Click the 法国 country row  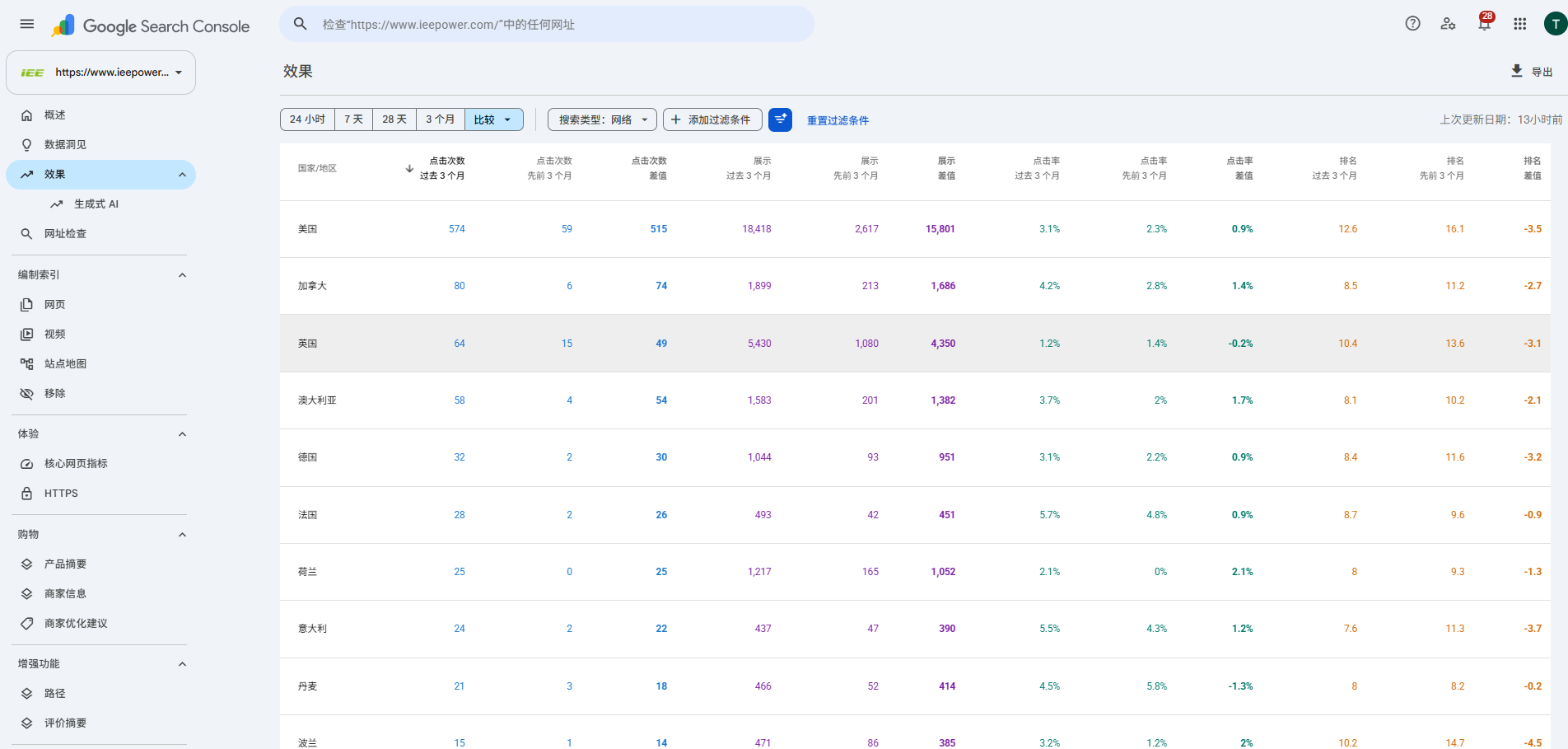tap(915, 515)
